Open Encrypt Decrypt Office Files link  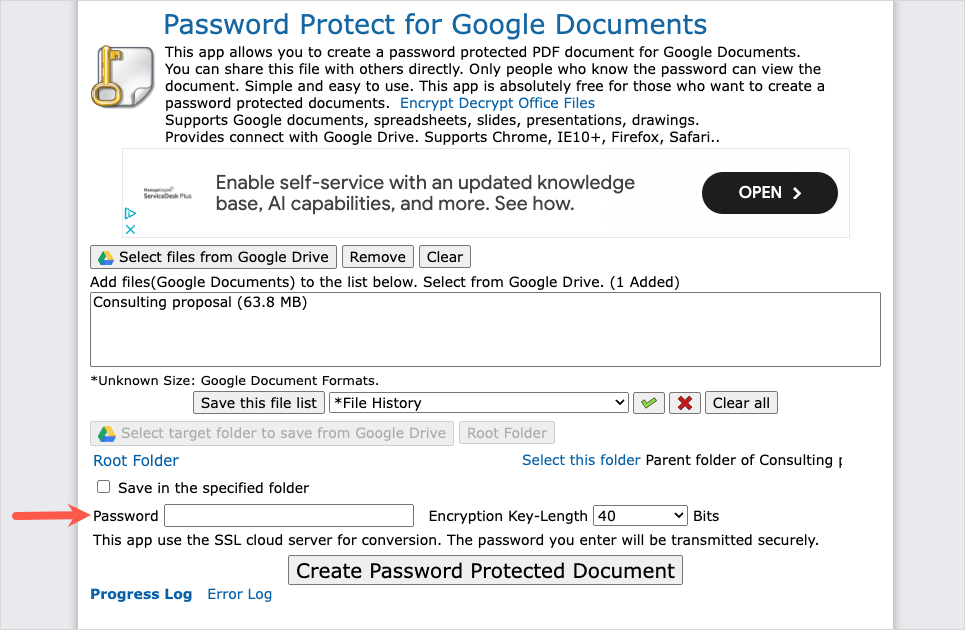pos(497,103)
